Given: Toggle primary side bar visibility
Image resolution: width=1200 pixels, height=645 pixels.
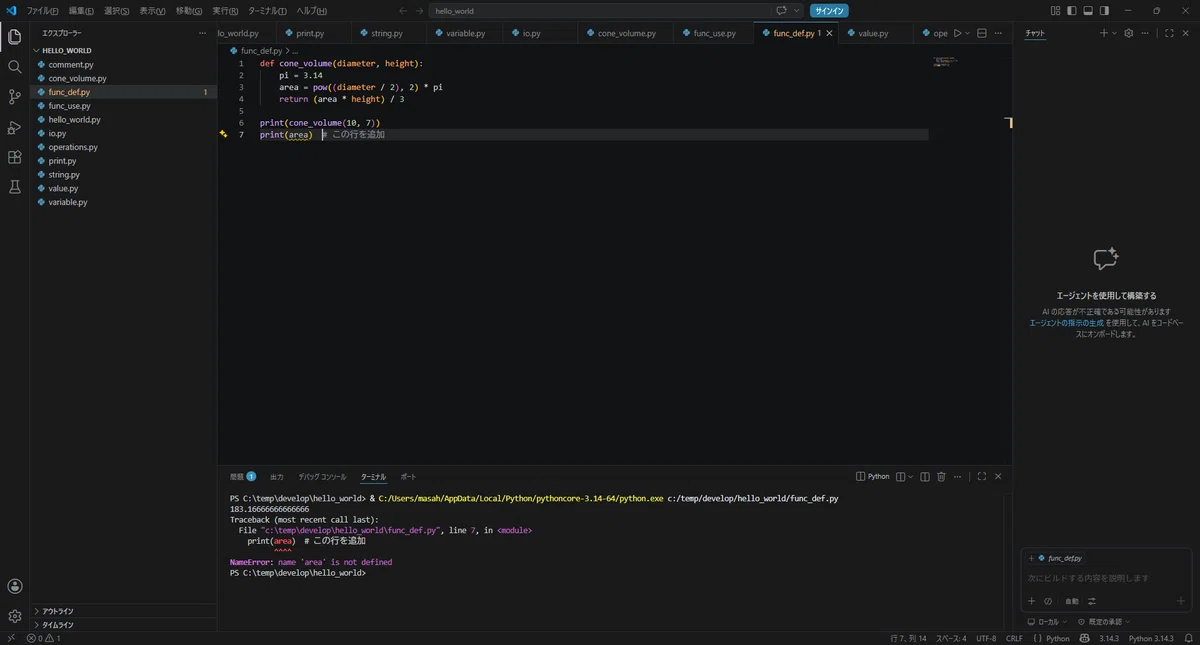Looking at the screenshot, I should point(1072,11).
